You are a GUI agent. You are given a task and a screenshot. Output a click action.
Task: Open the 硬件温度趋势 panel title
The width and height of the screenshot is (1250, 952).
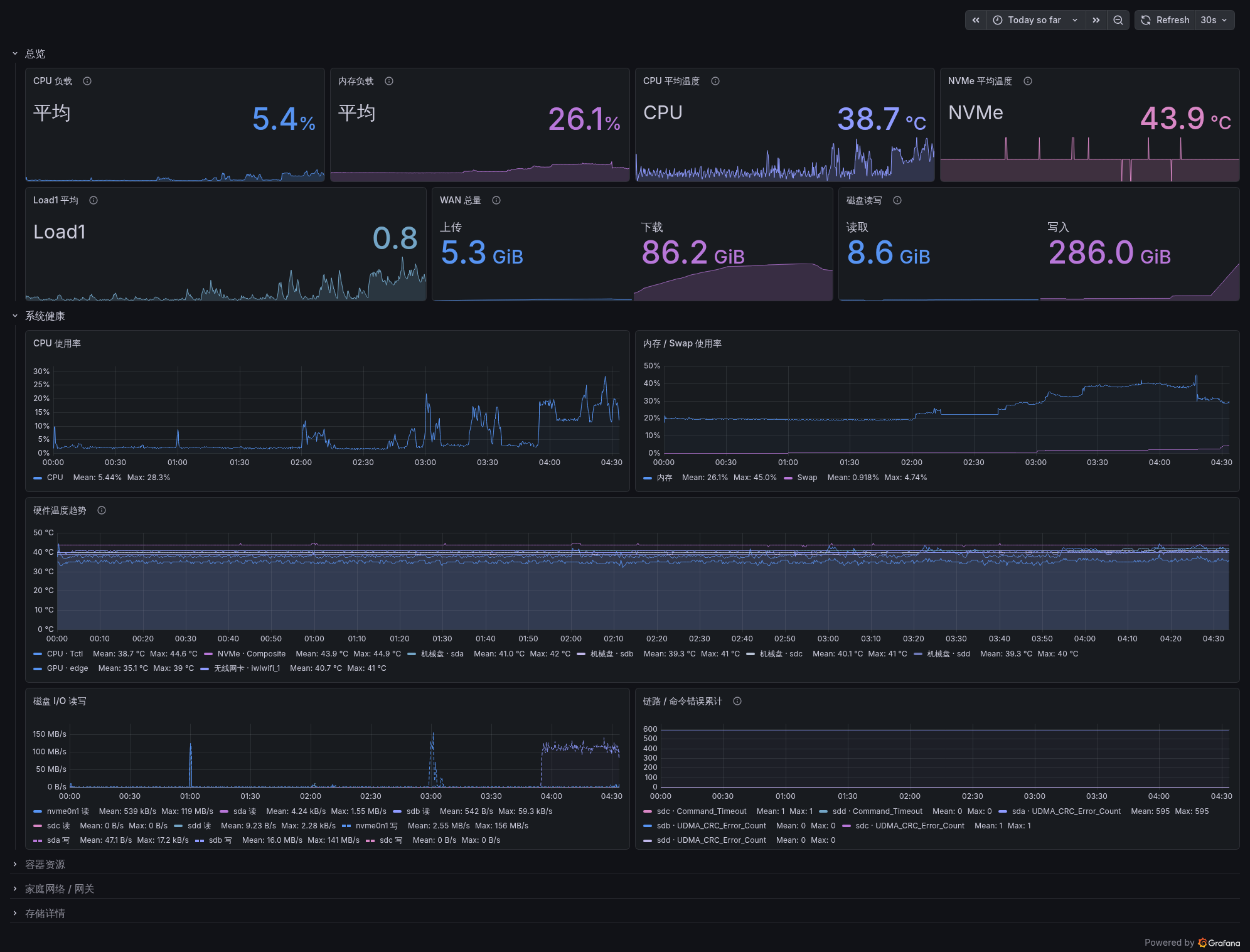click(x=60, y=510)
